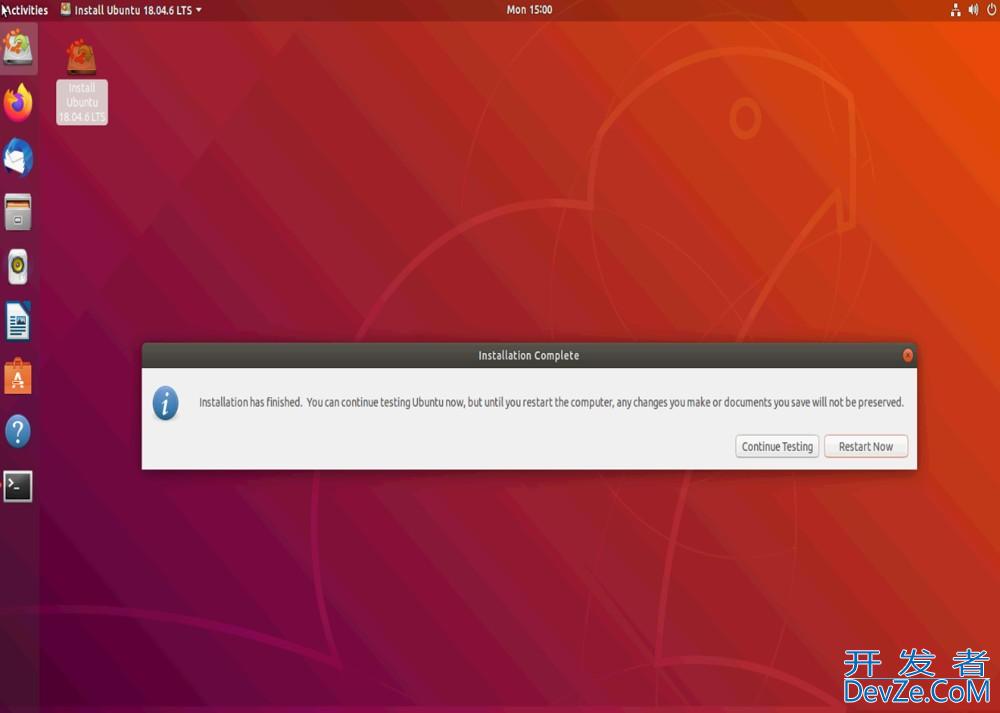Click the volume icon in the top bar
Screen dimensions: 1000x713
point(973,10)
